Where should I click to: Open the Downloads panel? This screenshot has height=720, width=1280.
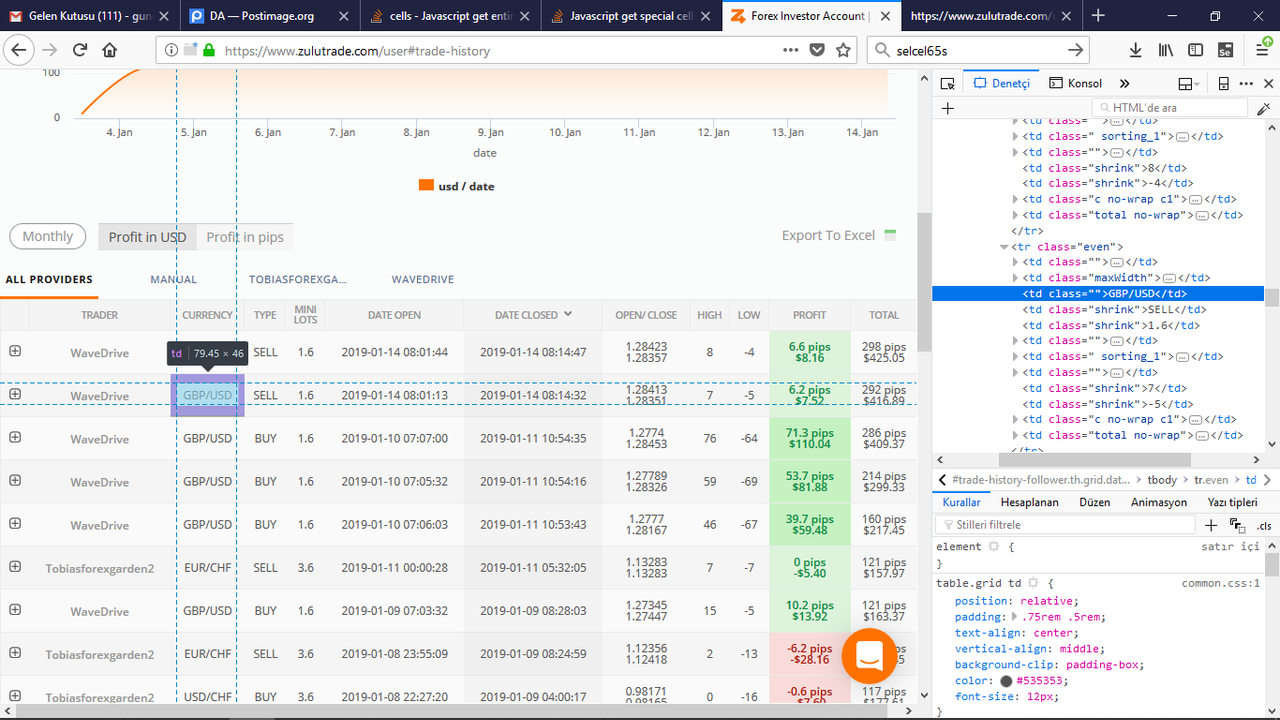(x=1136, y=50)
